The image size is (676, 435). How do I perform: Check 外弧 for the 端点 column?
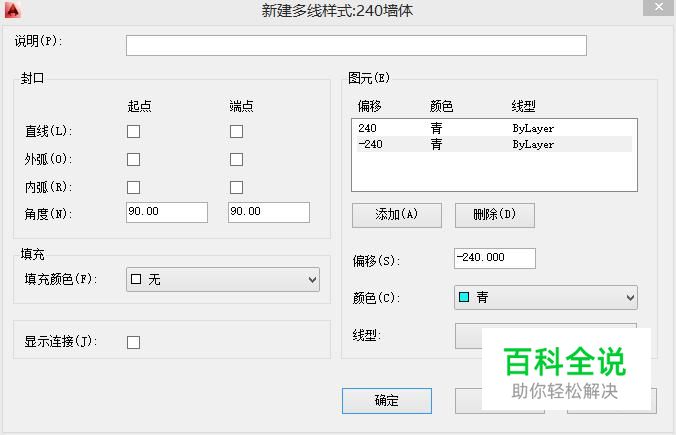pos(236,159)
